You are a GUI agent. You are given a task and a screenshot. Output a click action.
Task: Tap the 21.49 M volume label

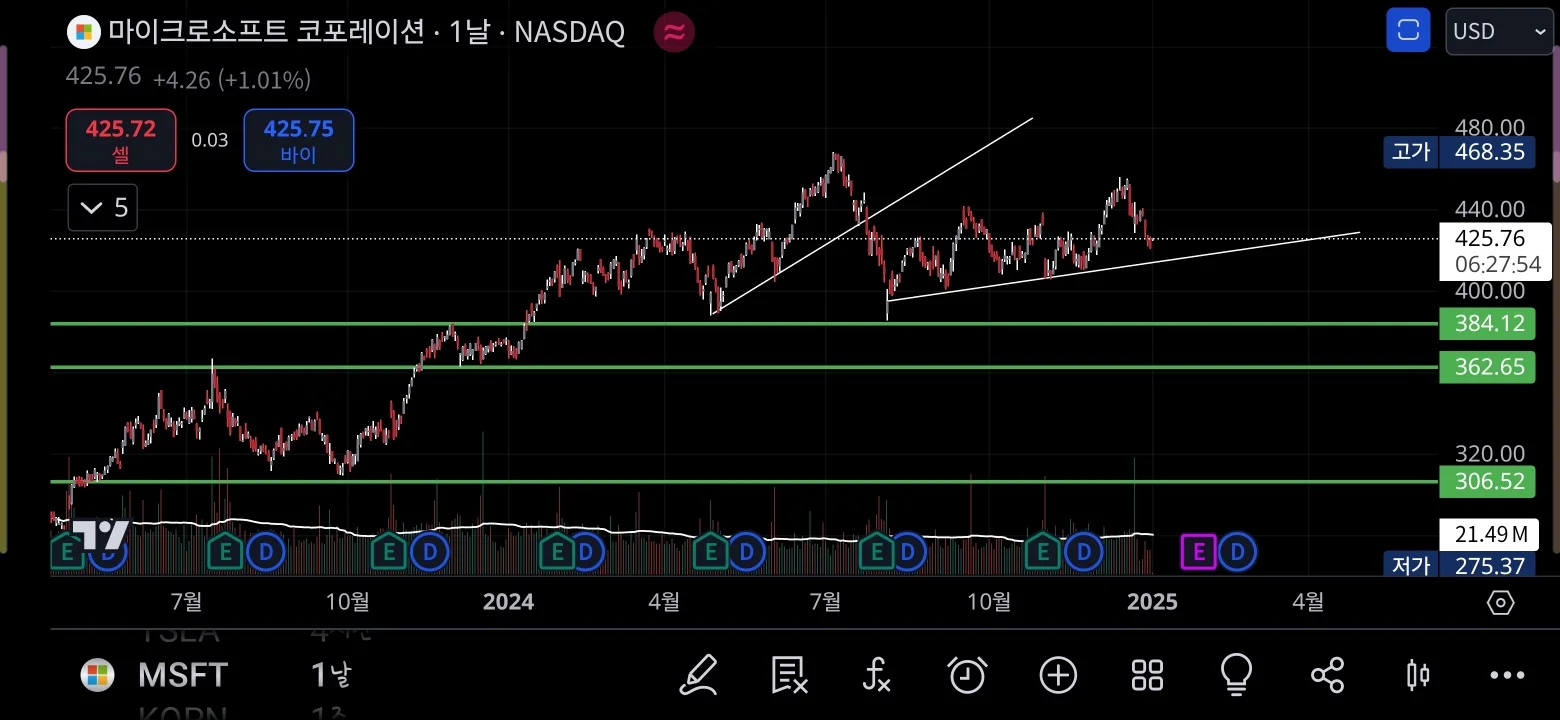[1489, 535]
